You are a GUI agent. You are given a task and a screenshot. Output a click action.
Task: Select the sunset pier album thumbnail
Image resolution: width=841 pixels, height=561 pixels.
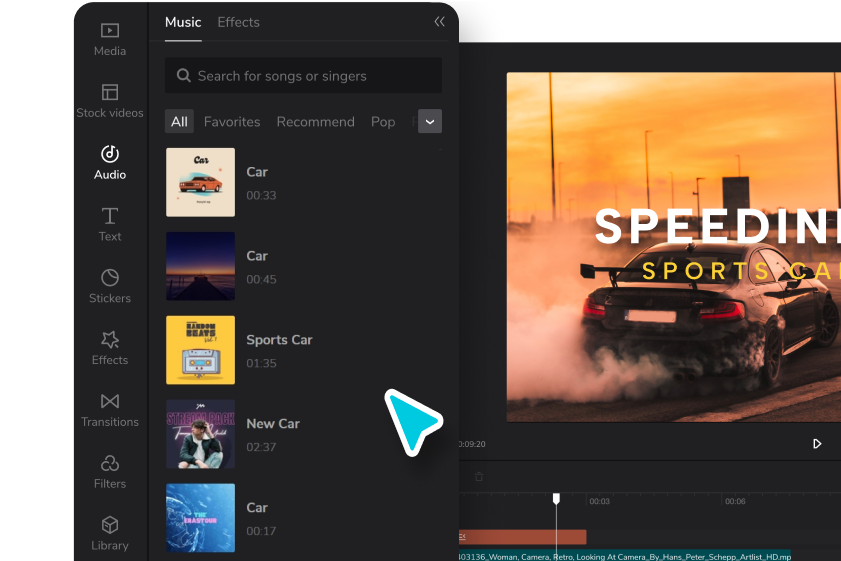click(201, 266)
